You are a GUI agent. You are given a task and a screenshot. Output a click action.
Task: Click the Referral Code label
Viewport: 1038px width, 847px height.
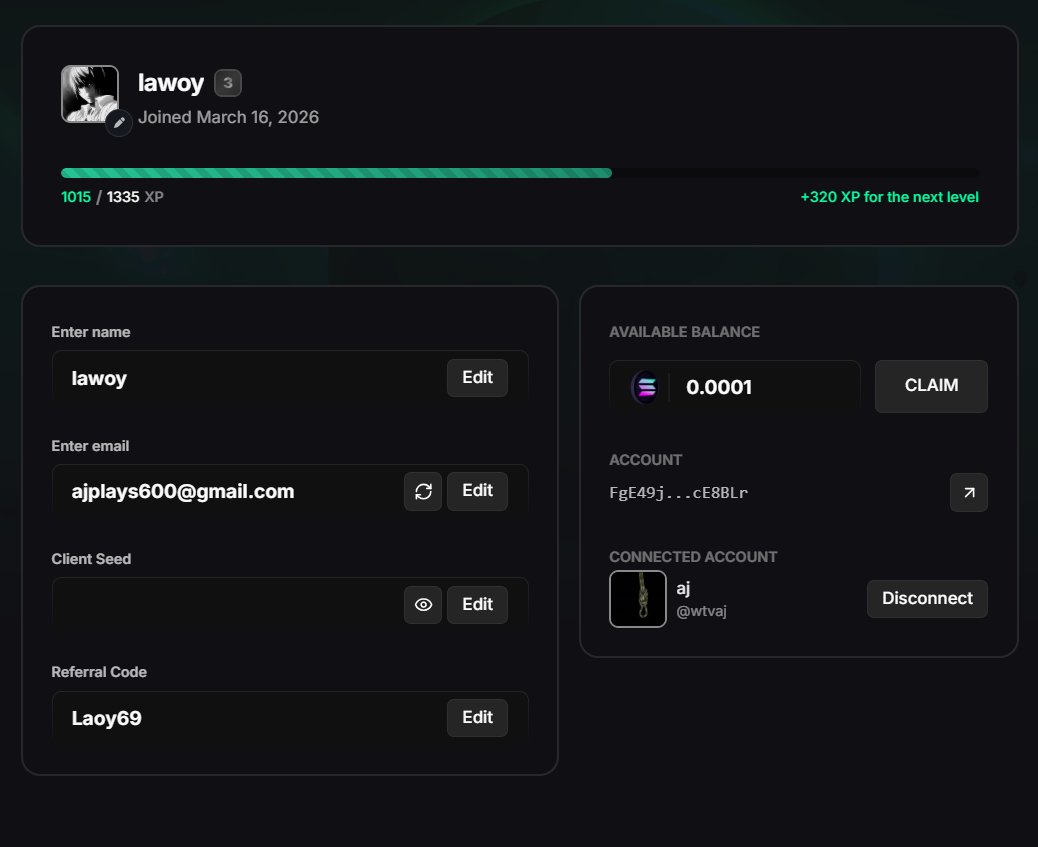tap(99, 672)
